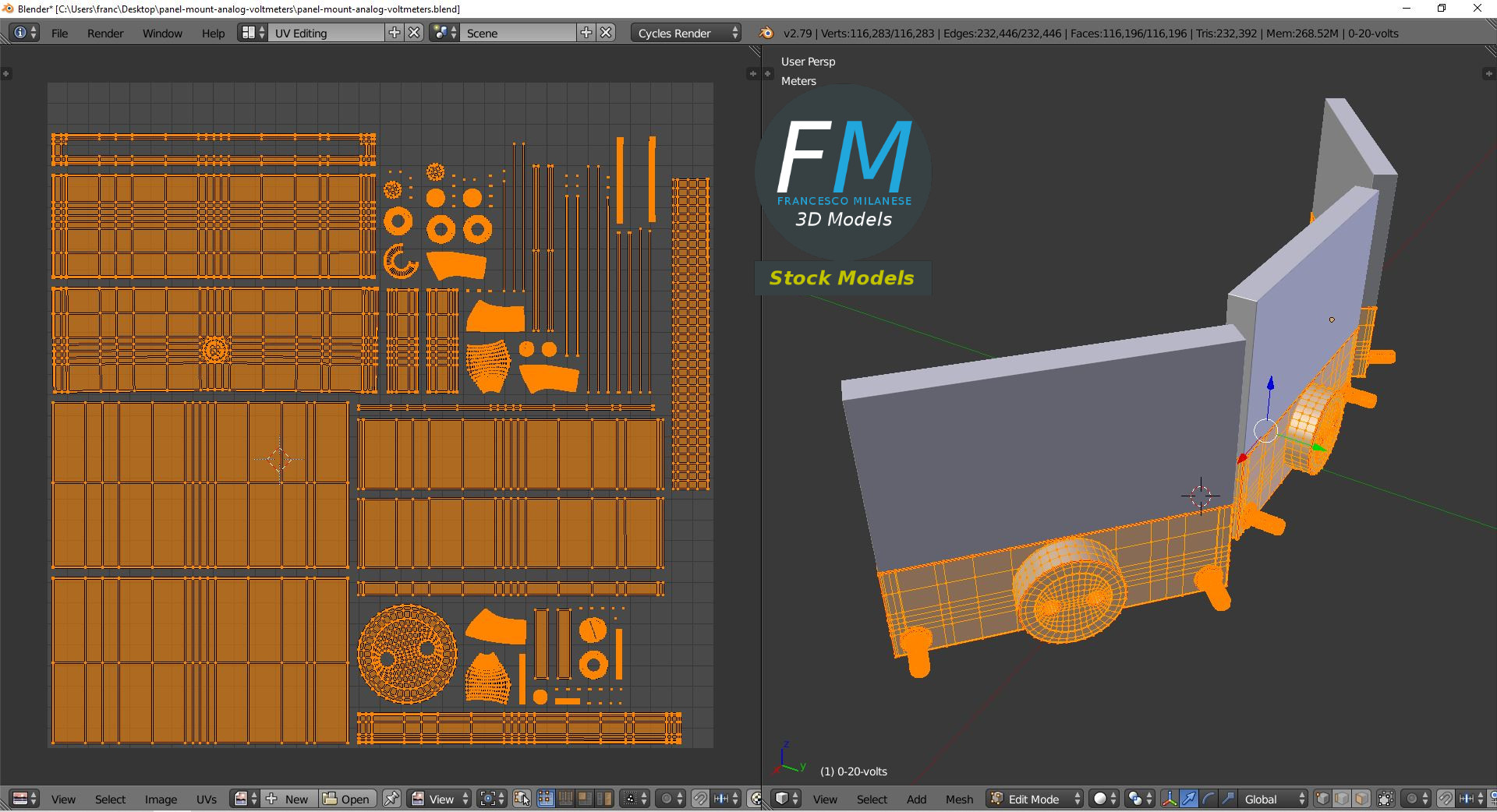Open the Render menu
The width and height of the screenshot is (1497, 812).
tap(105, 33)
